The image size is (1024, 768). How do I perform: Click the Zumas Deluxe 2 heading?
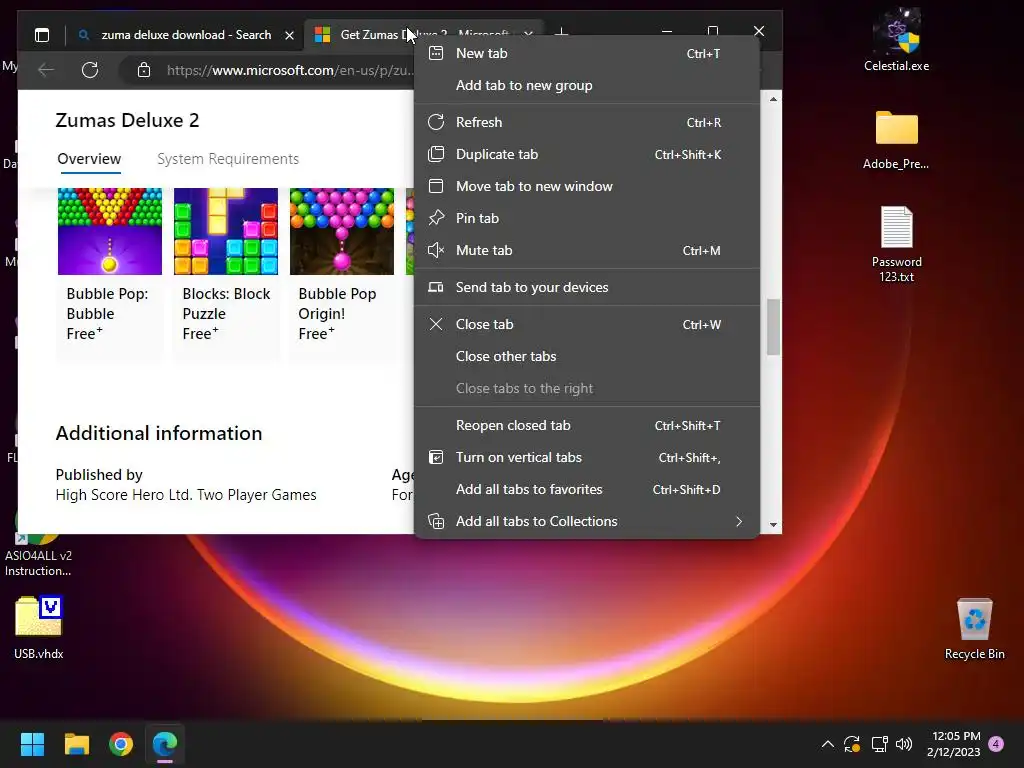127,120
